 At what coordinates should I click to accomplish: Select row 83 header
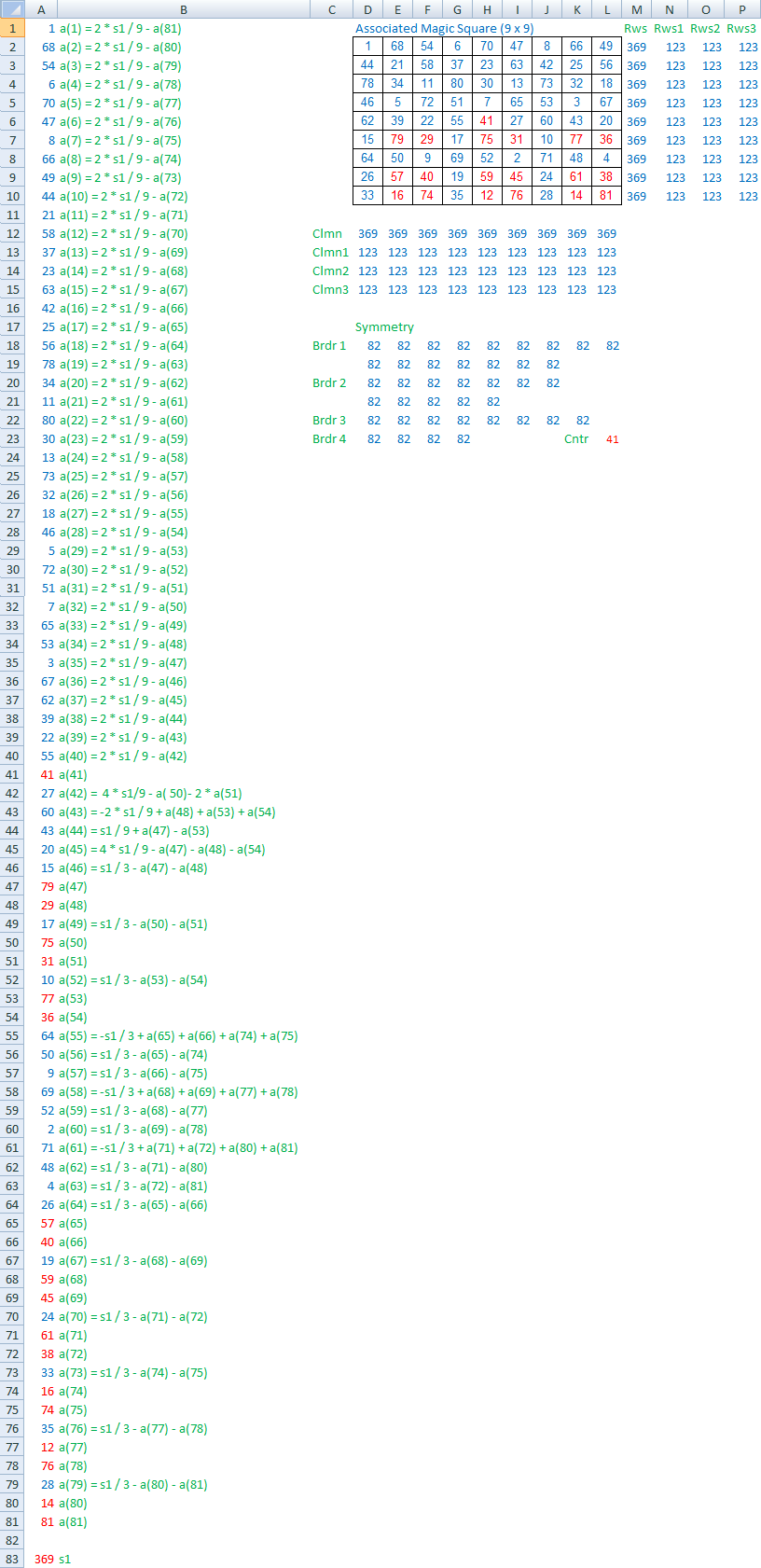(x=12, y=1559)
